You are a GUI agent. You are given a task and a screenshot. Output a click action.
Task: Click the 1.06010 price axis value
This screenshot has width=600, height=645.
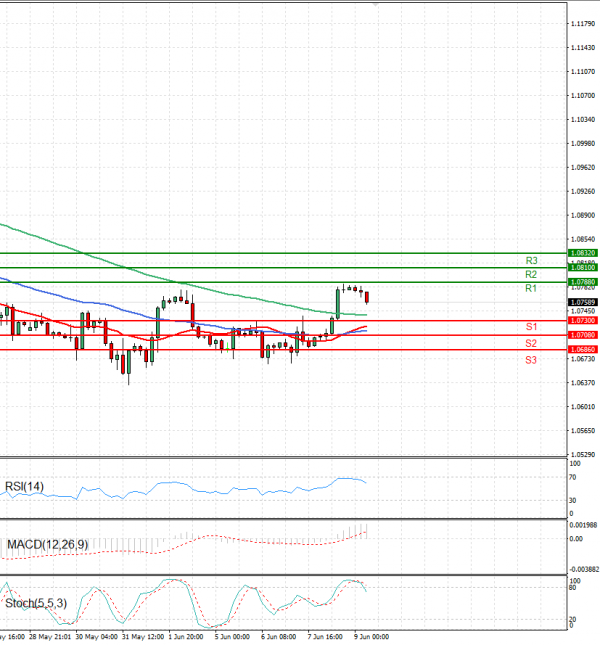[583, 407]
